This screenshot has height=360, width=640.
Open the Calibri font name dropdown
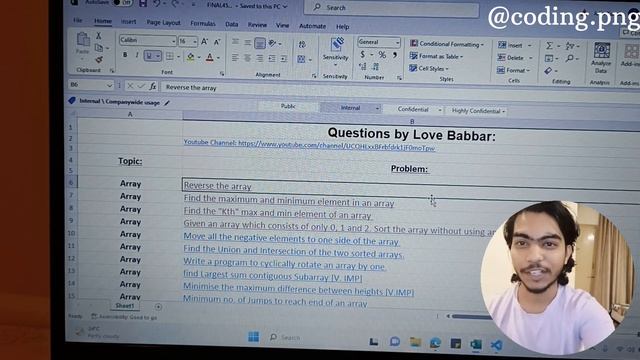pos(173,41)
